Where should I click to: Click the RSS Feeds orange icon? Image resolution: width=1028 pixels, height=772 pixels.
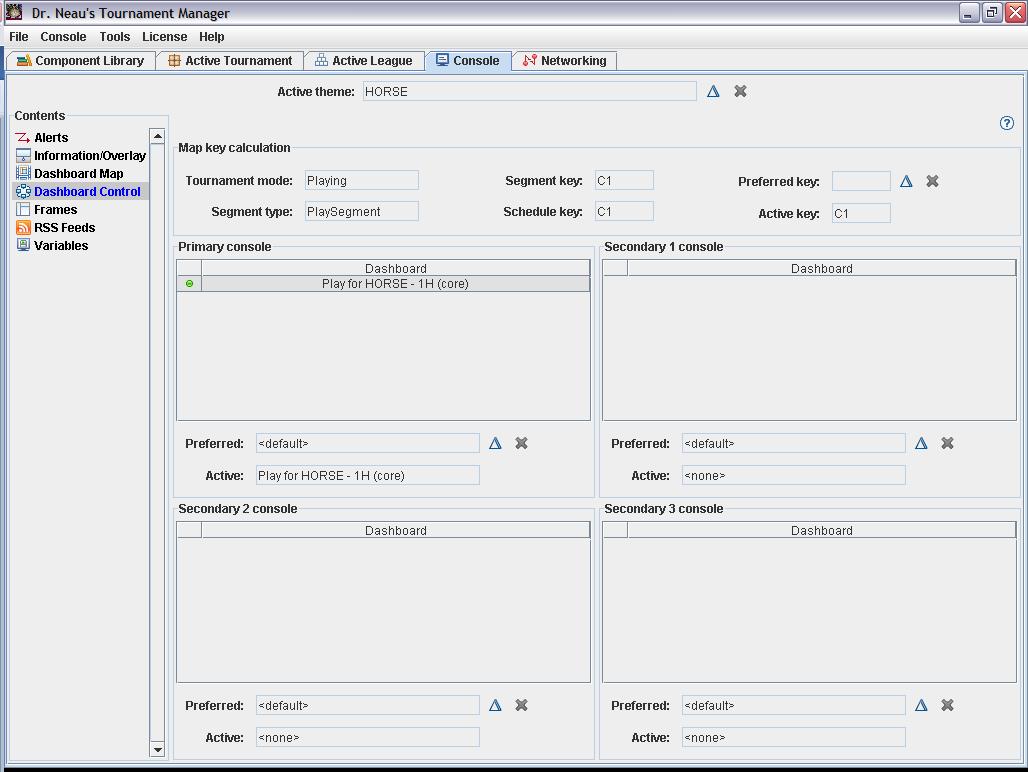(23, 227)
